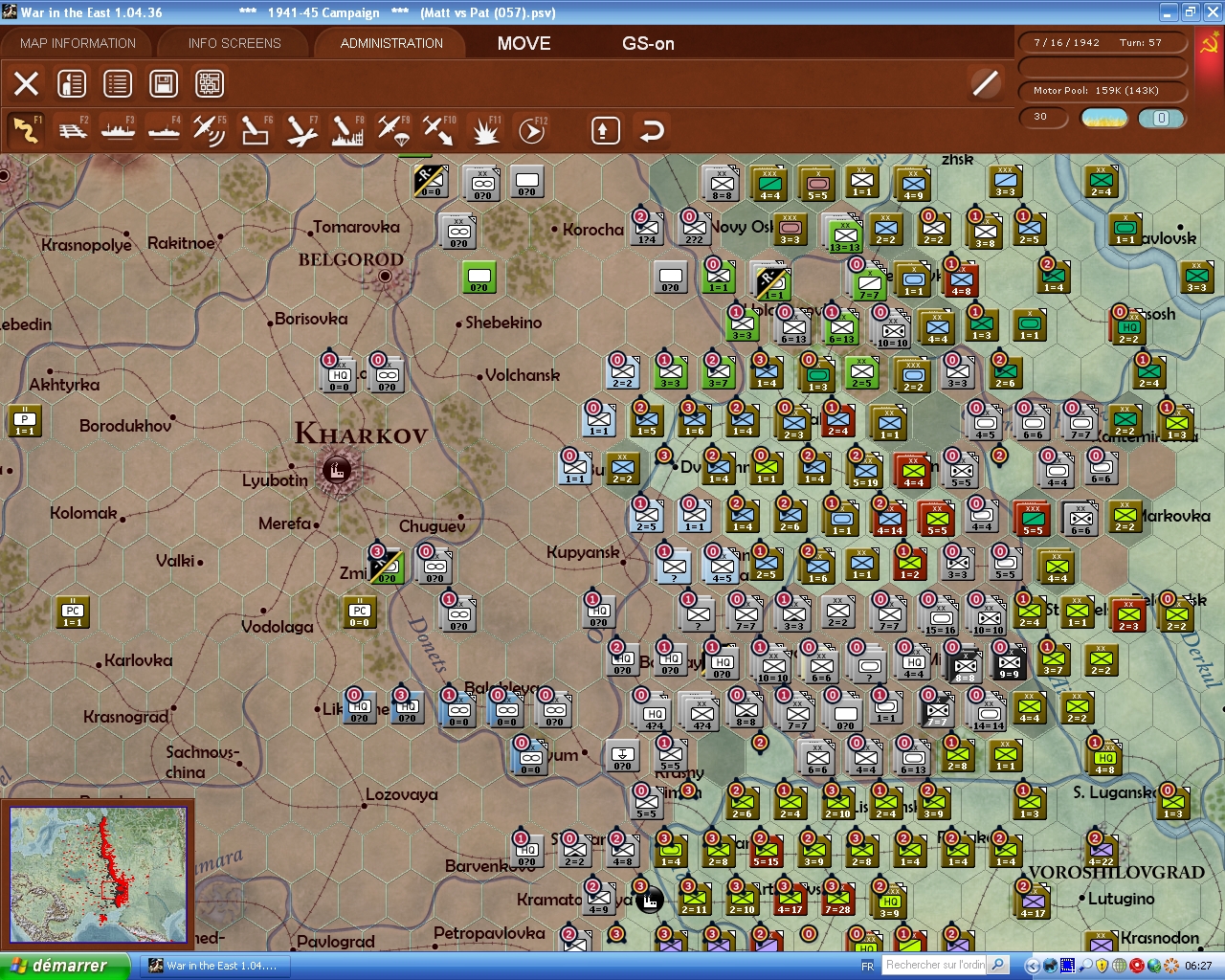Click the Undo move arrow icon

(x=652, y=130)
